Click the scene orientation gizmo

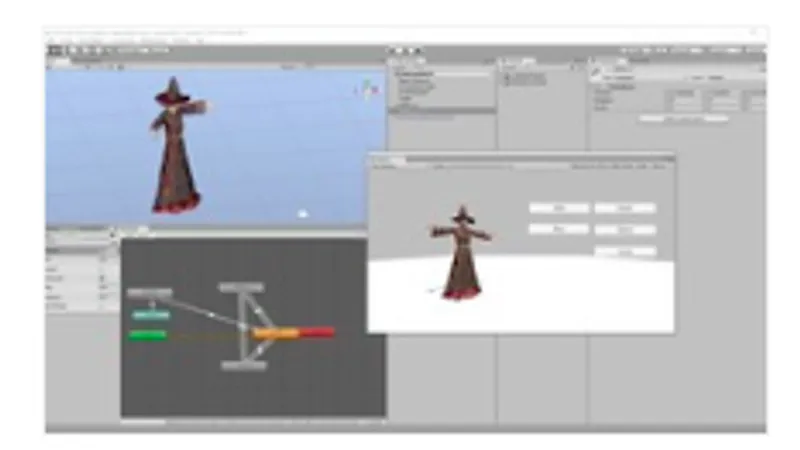tap(367, 89)
